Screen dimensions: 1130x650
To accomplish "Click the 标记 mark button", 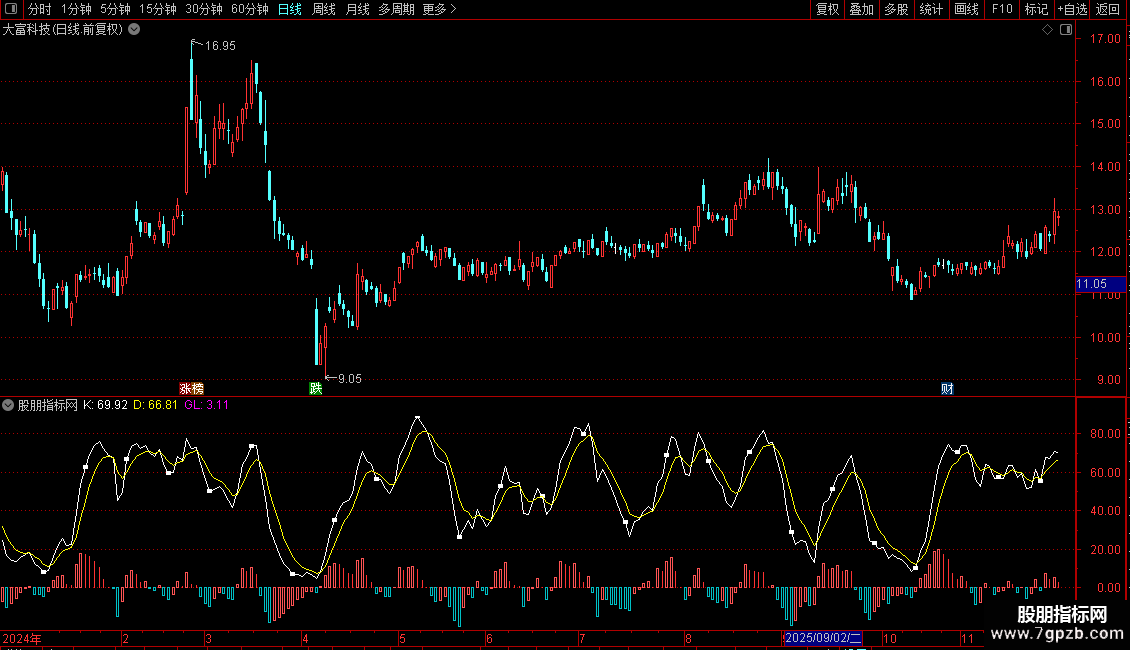I will (x=1036, y=9).
